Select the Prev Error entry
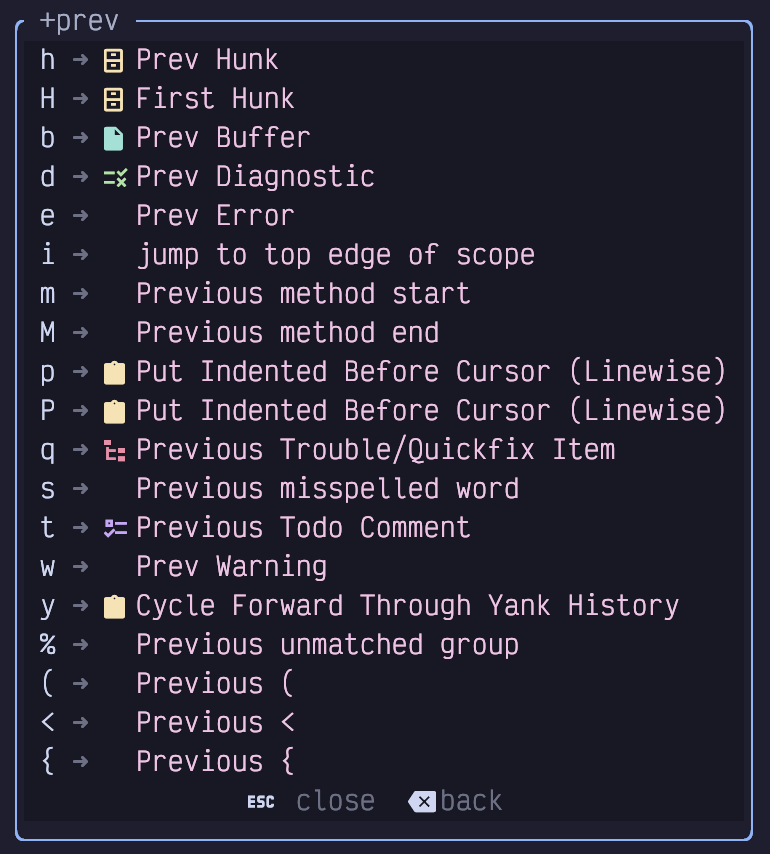The image size is (770, 854). tap(215, 216)
